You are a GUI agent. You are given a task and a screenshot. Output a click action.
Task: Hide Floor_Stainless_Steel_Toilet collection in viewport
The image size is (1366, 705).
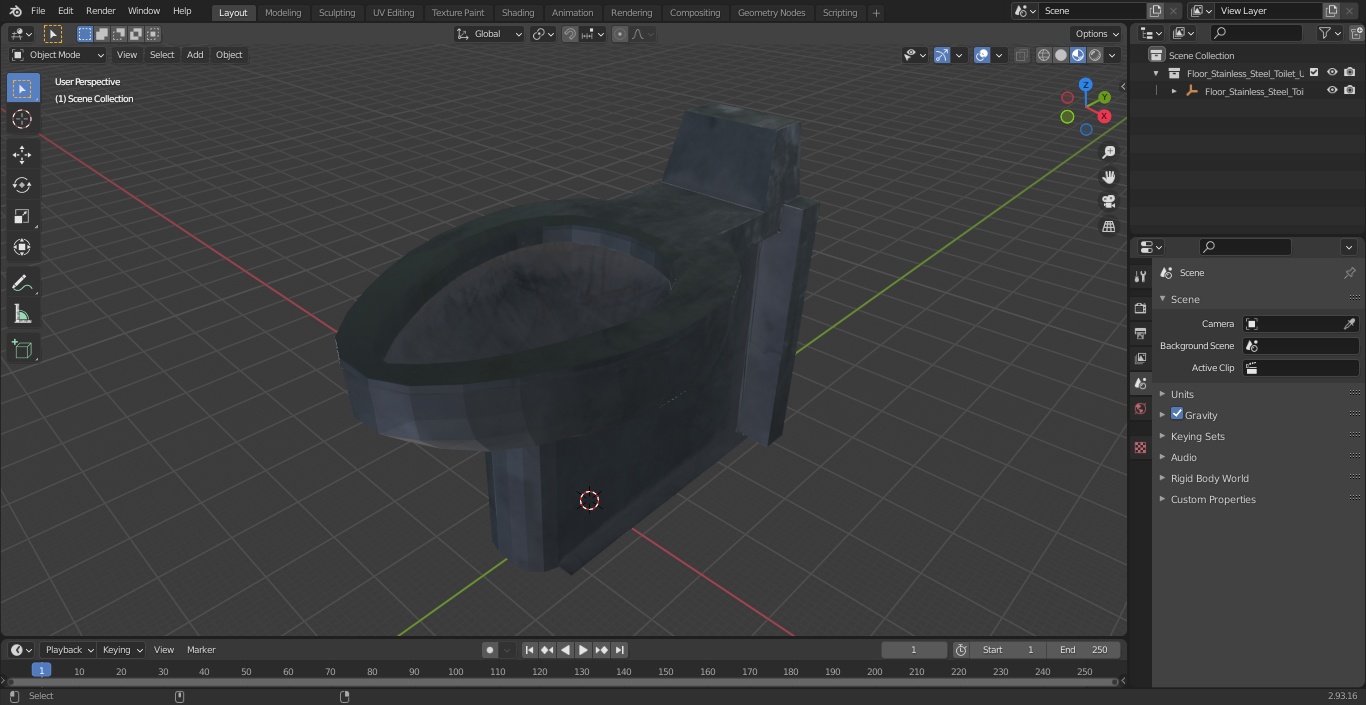pyautogui.click(x=1332, y=72)
